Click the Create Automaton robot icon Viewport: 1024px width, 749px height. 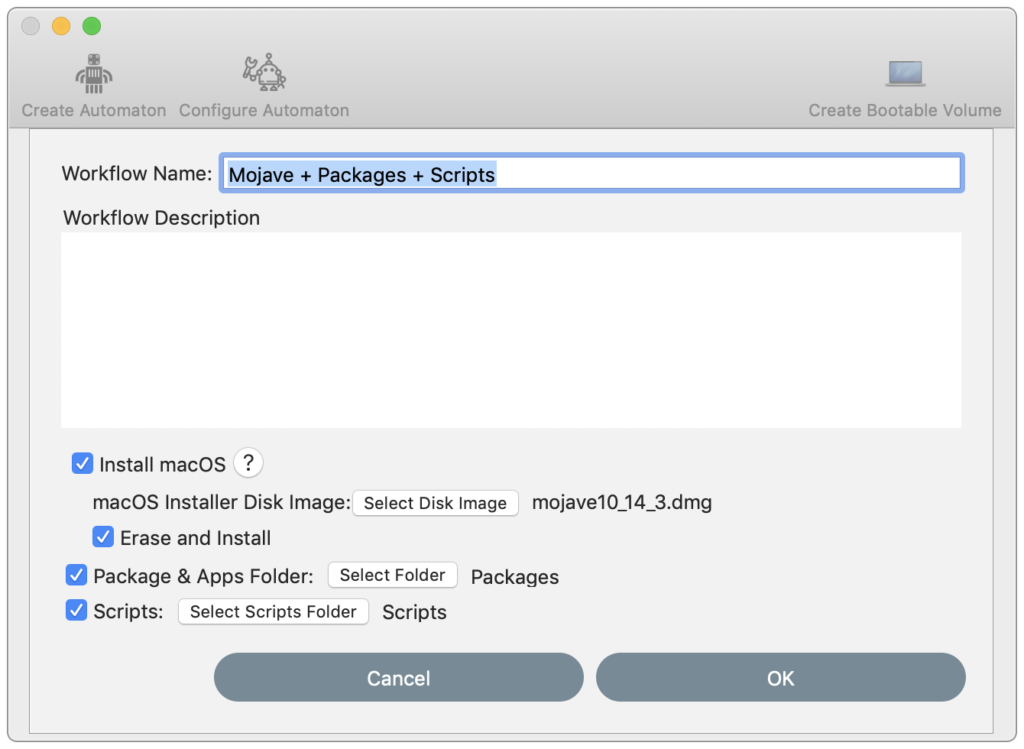[93, 73]
